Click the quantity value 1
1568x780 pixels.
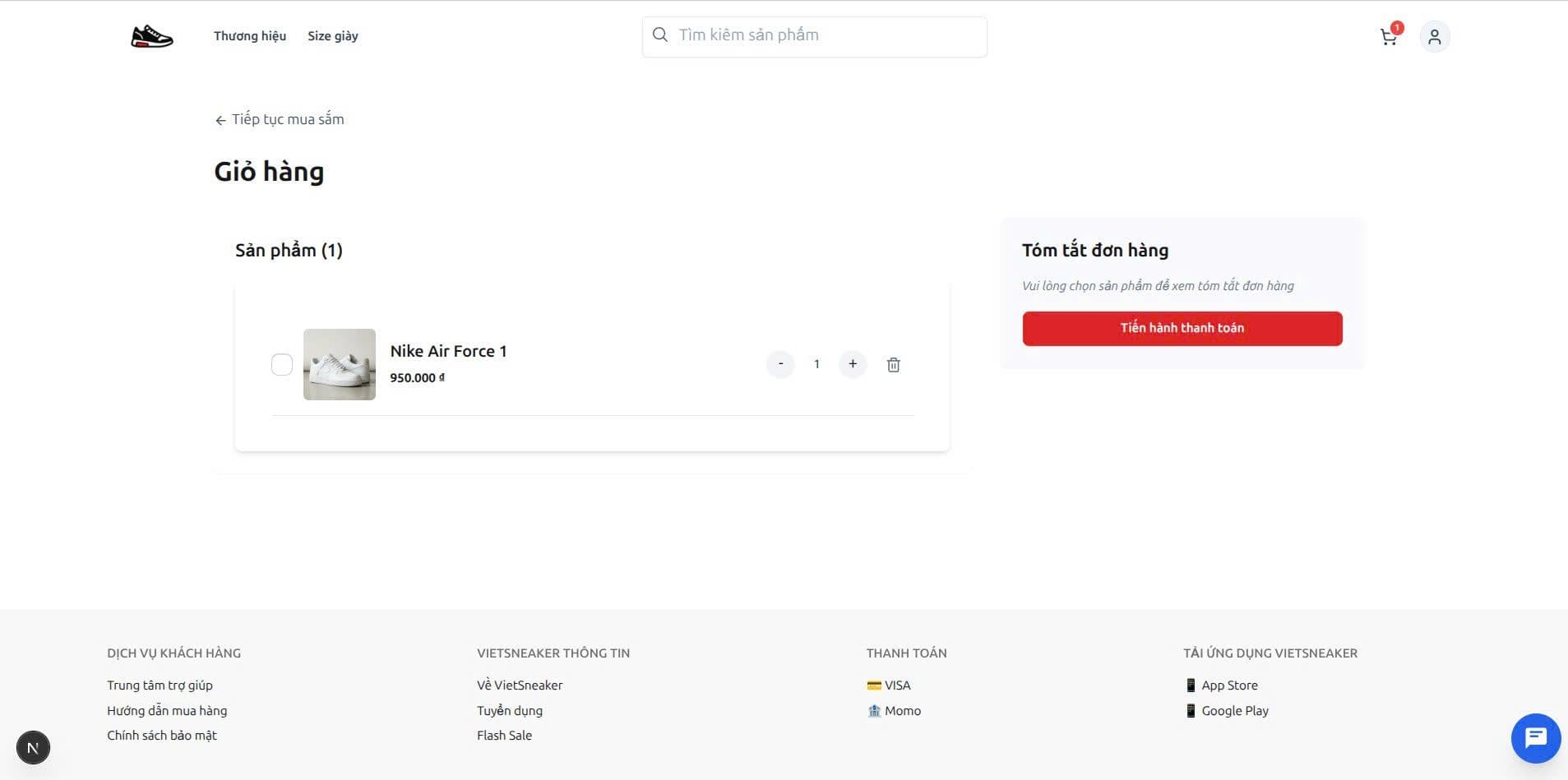coord(816,364)
